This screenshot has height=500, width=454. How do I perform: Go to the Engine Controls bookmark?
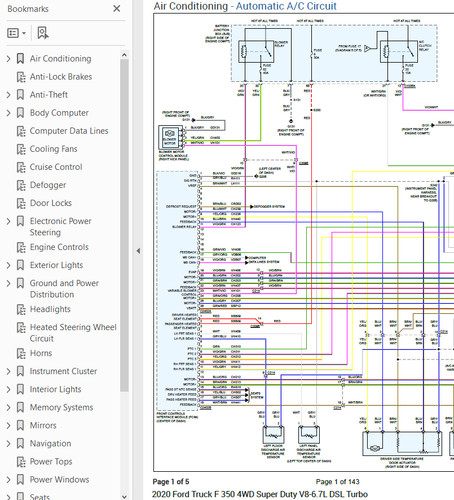tap(59, 247)
